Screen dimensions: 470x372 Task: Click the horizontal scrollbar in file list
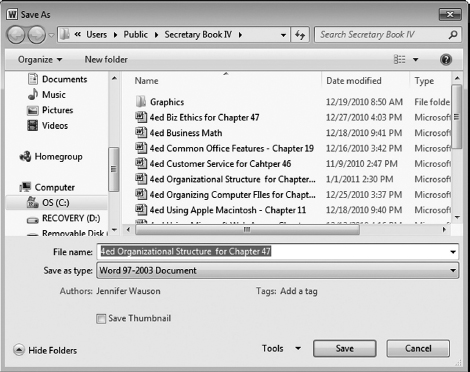pyautogui.click(x=247, y=229)
